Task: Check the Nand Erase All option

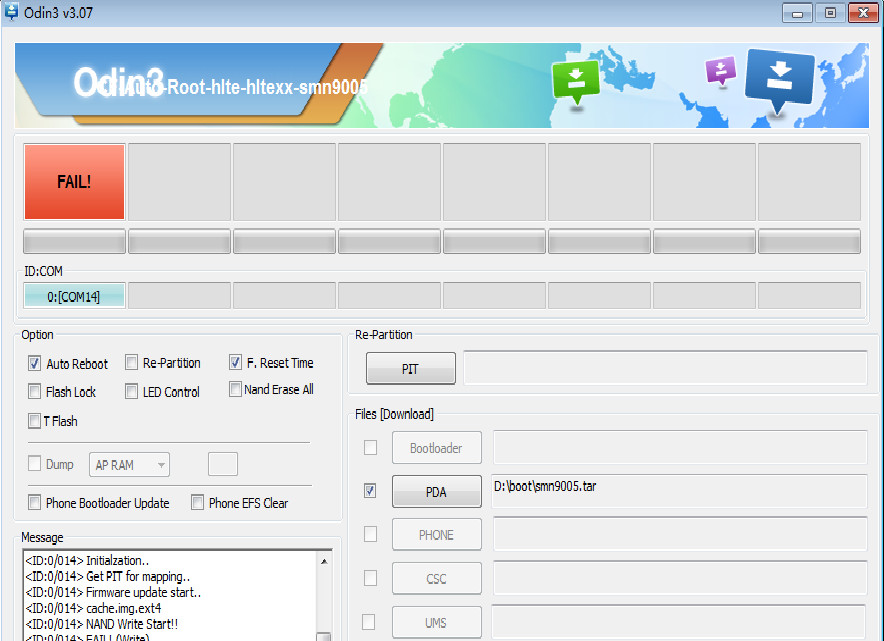Action: tap(235, 389)
